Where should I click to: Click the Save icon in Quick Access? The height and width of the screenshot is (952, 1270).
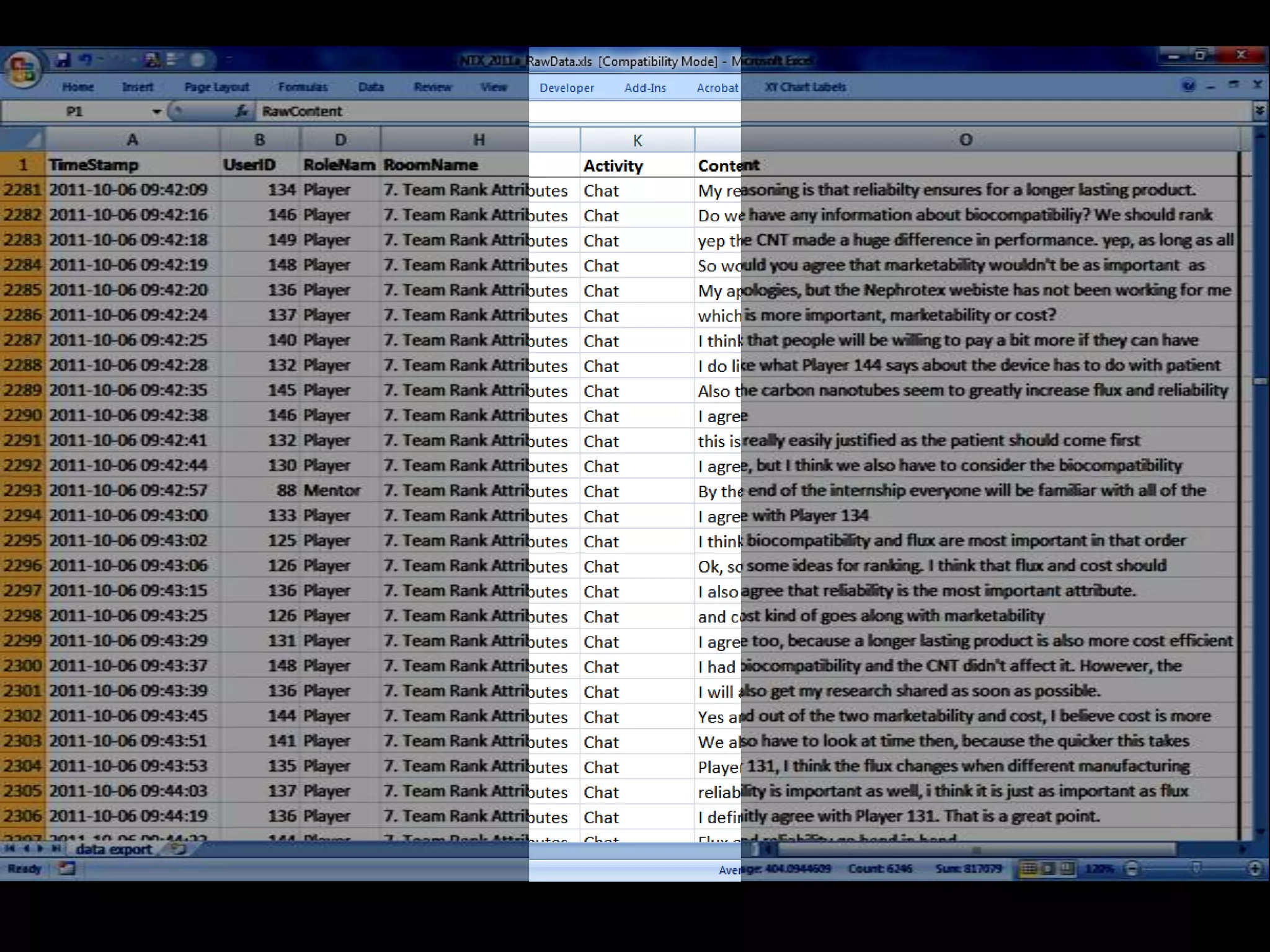point(63,59)
